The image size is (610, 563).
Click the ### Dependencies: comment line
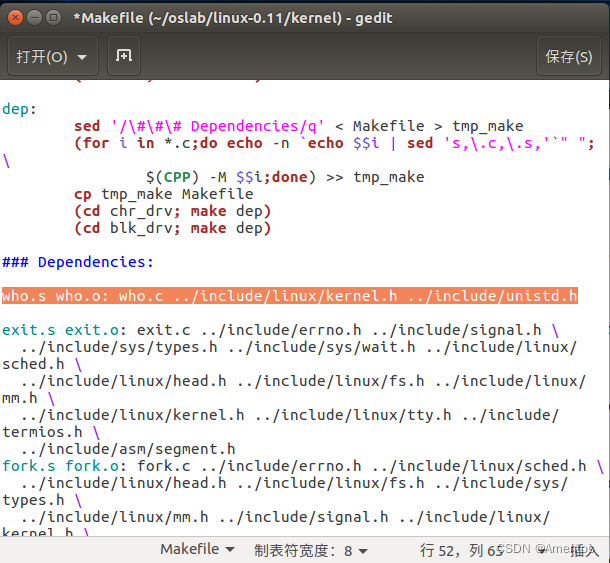[78, 262]
